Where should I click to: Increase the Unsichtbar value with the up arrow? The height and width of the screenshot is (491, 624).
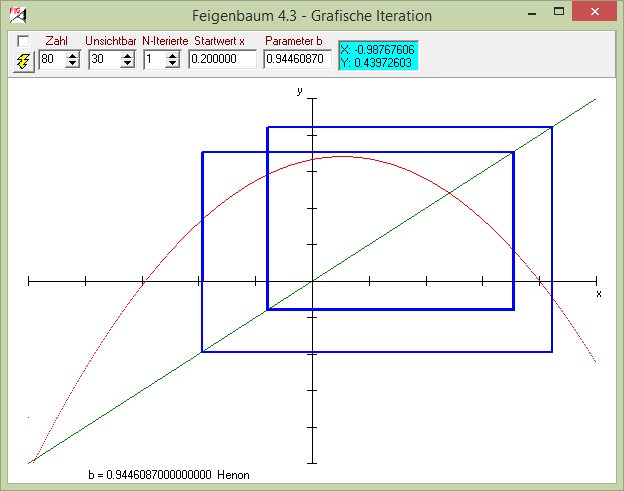pos(127,56)
